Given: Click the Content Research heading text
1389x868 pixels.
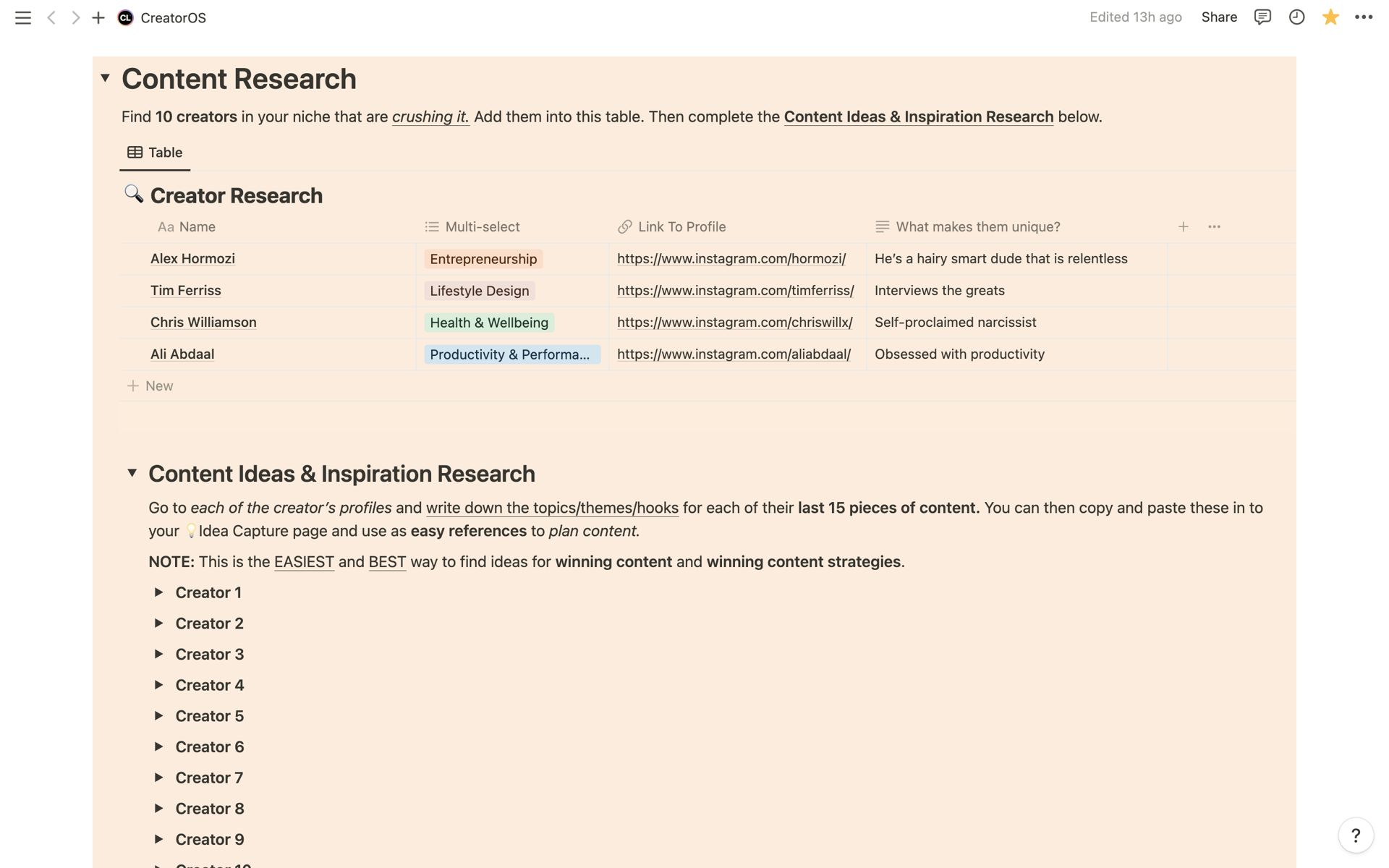Looking at the screenshot, I should 239,79.
